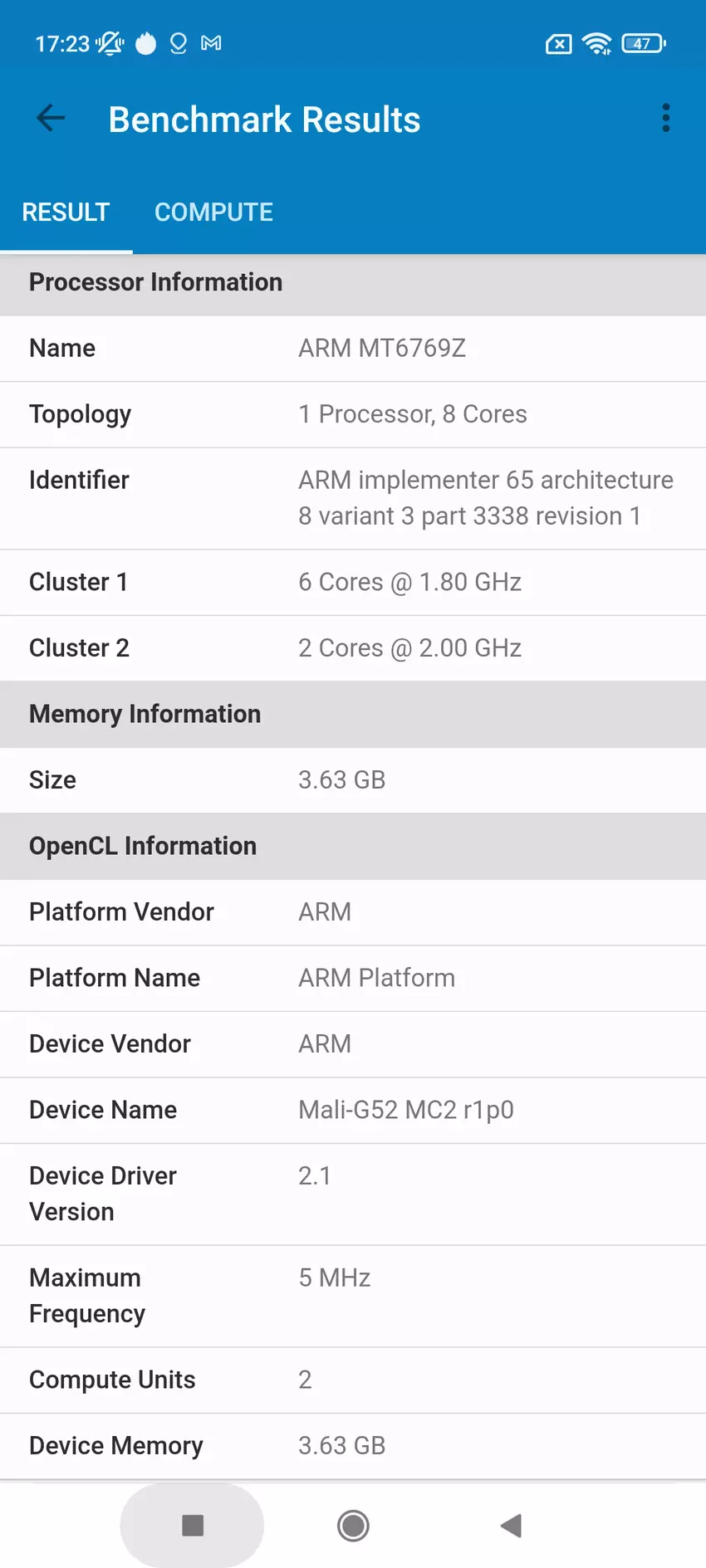Tap the Maximum Frequency row
Image resolution: width=706 pixels, height=1568 pixels.
tap(353, 1296)
